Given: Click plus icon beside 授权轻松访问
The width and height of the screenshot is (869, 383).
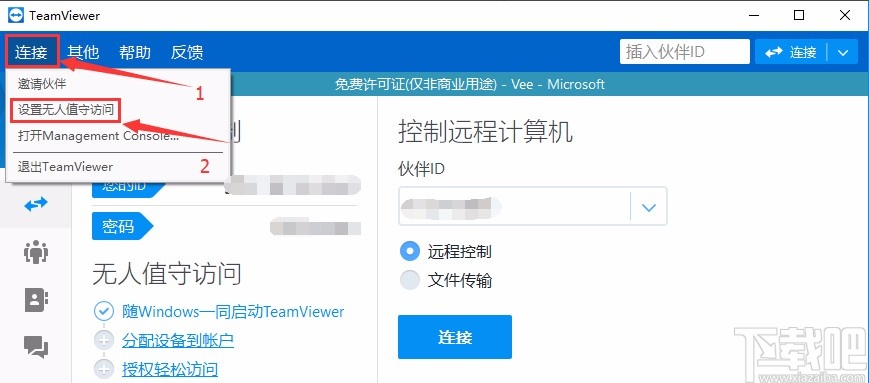Looking at the screenshot, I should [104, 369].
